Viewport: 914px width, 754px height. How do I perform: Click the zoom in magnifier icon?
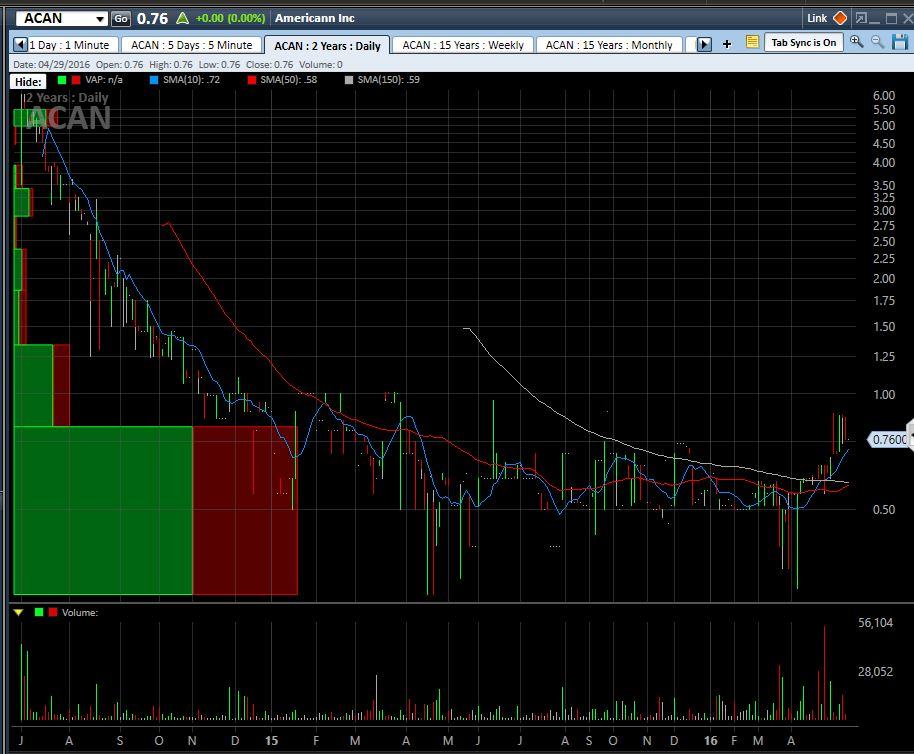pos(857,42)
